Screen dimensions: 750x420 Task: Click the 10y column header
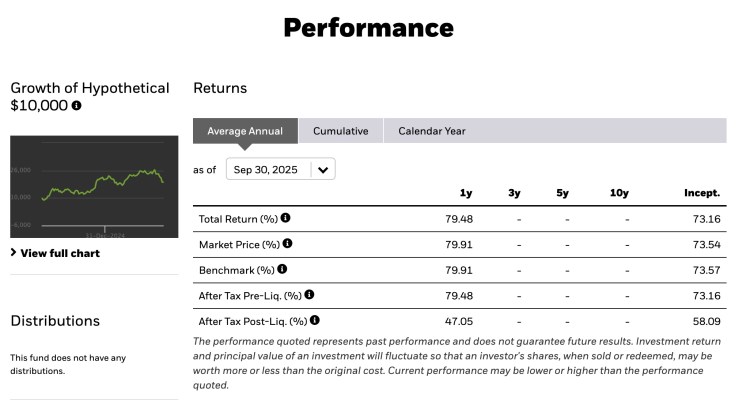click(x=620, y=192)
